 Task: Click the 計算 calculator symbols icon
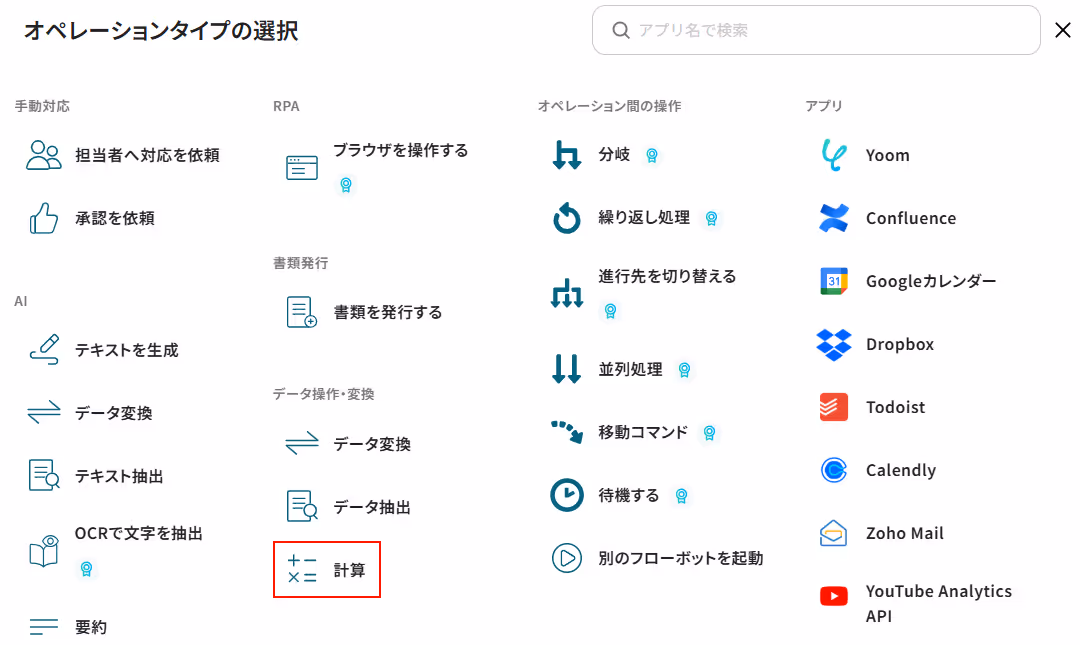302,569
